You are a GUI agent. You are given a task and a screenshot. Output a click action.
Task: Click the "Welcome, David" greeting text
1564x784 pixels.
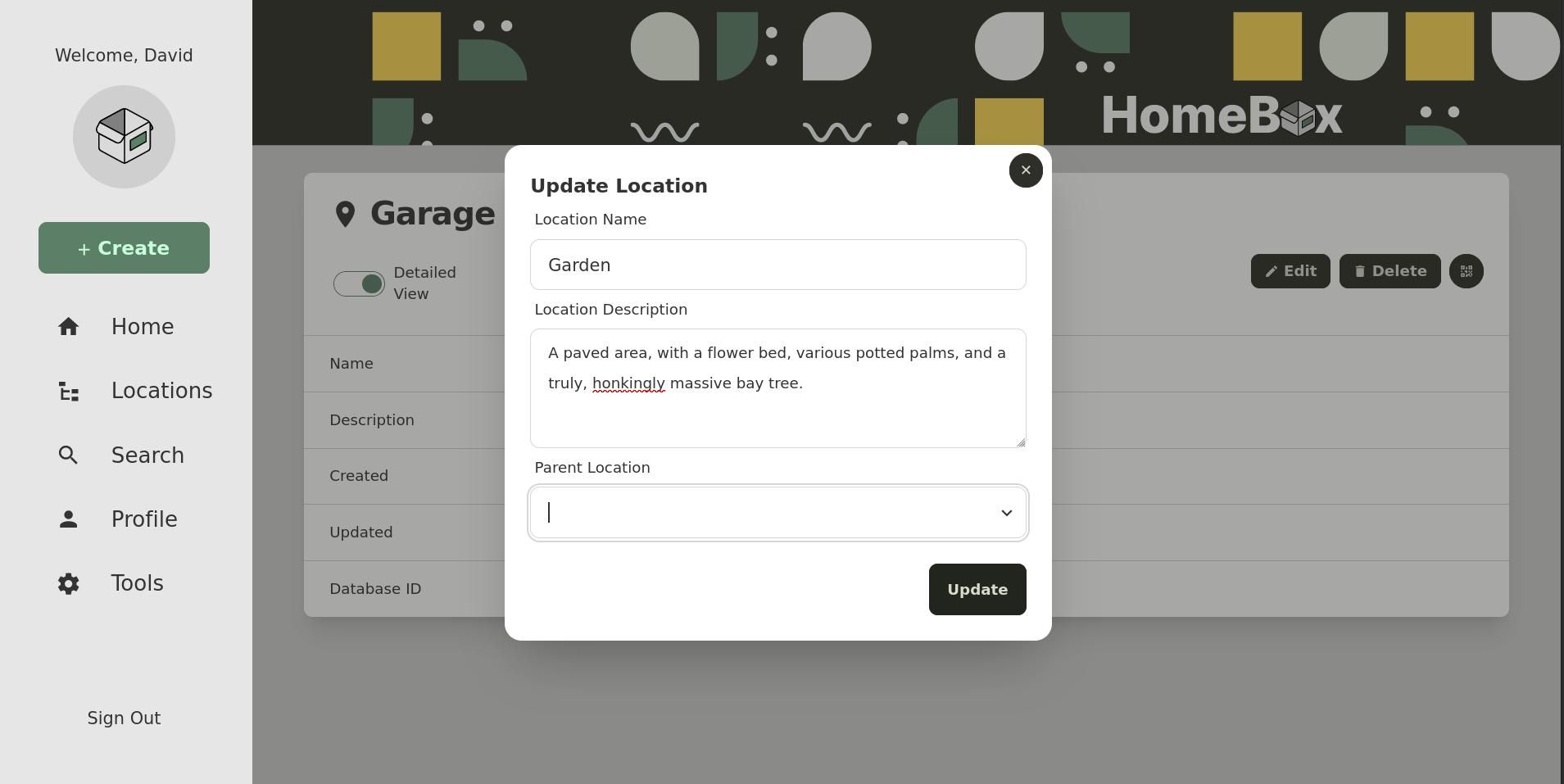(x=124, y=56)
